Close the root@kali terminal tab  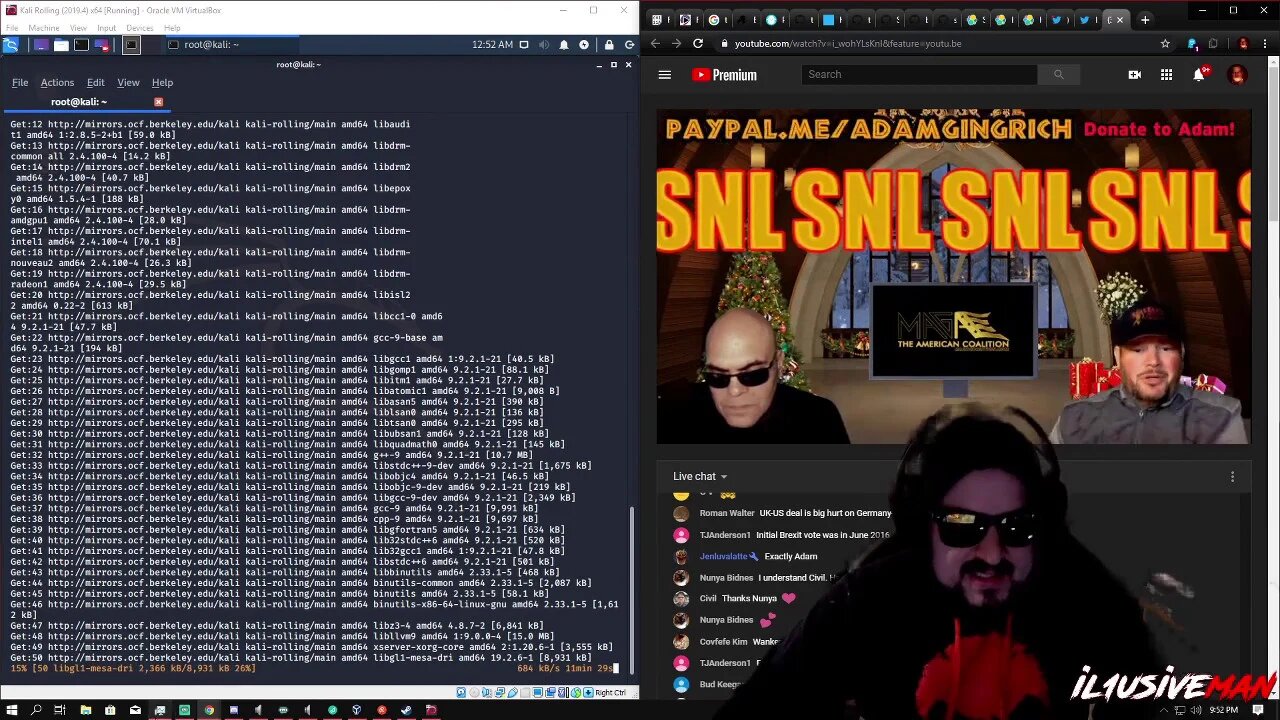point(158,102)
